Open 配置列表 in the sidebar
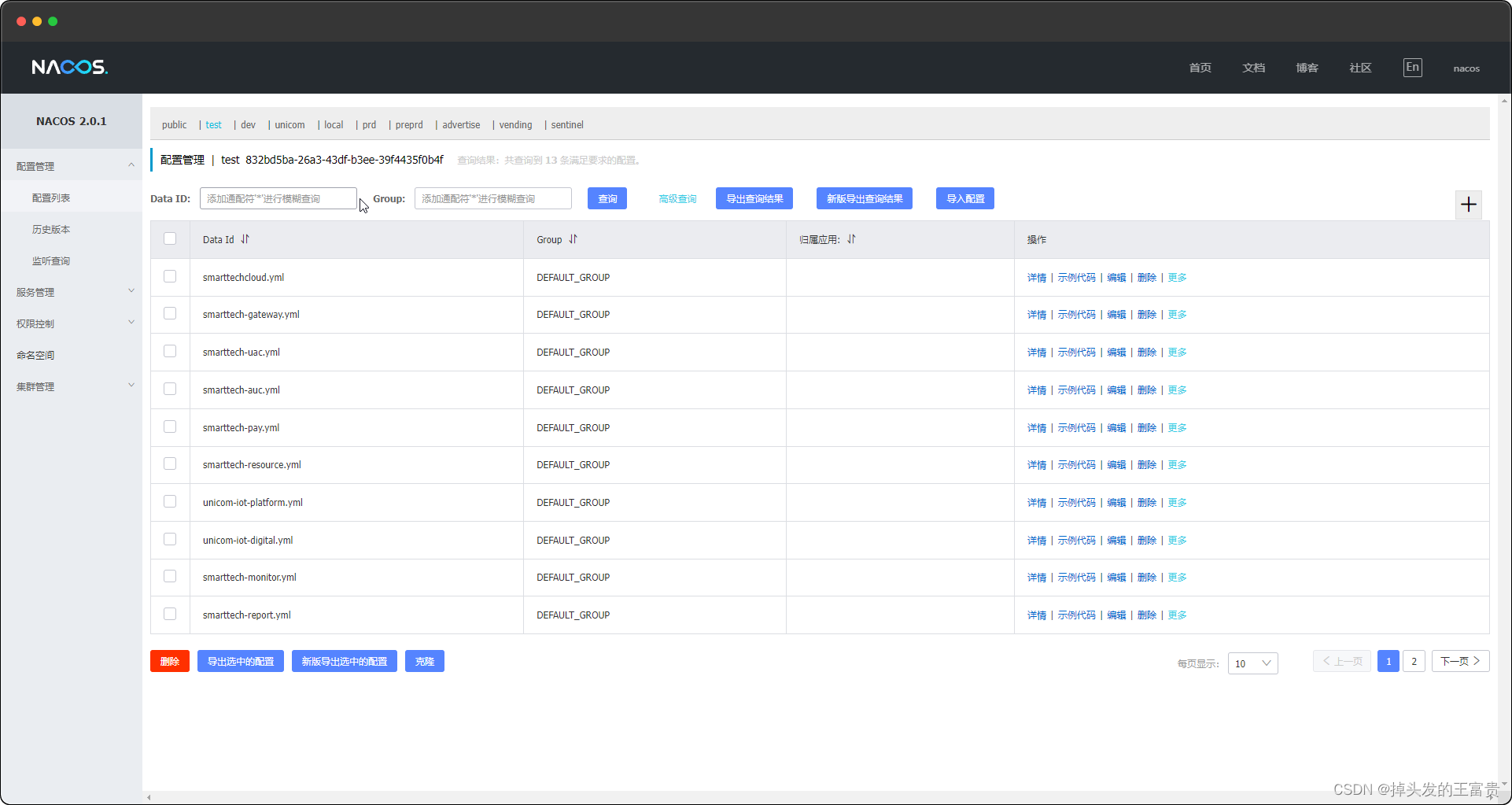 51,198
